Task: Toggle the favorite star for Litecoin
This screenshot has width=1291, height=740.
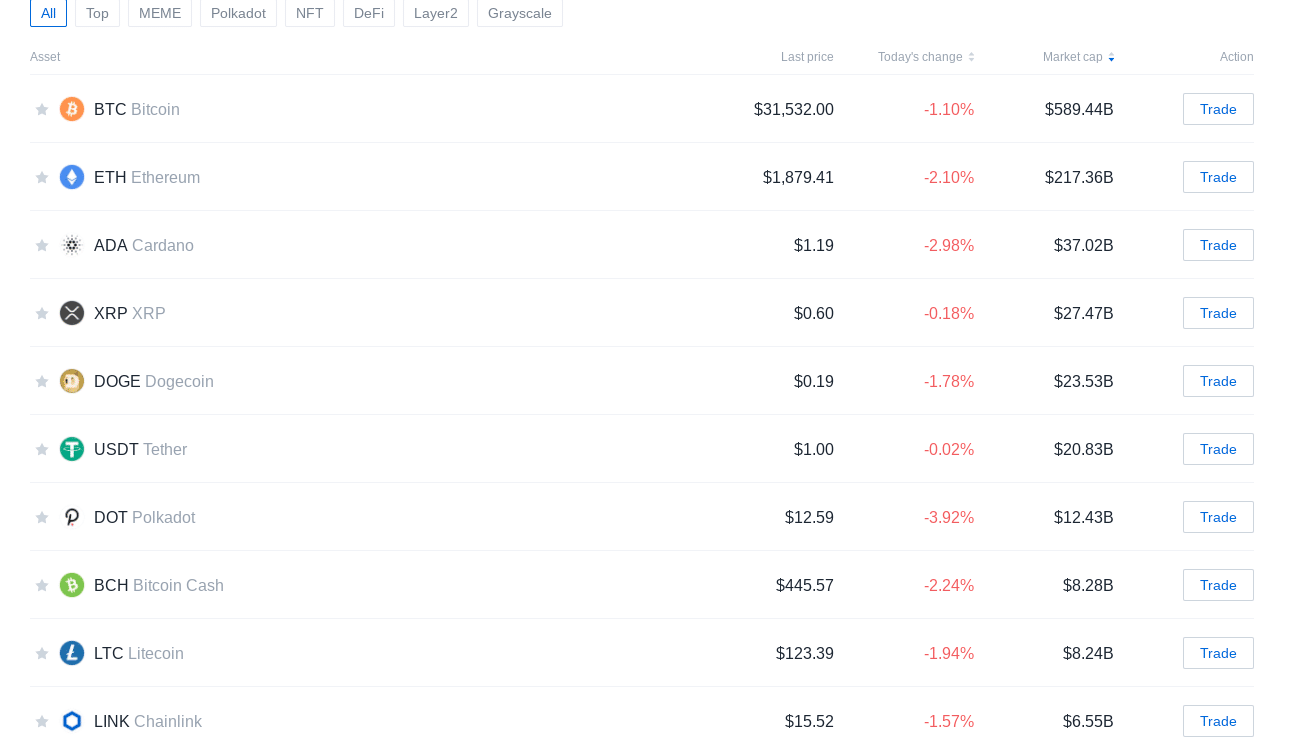Action: [42, 653]
